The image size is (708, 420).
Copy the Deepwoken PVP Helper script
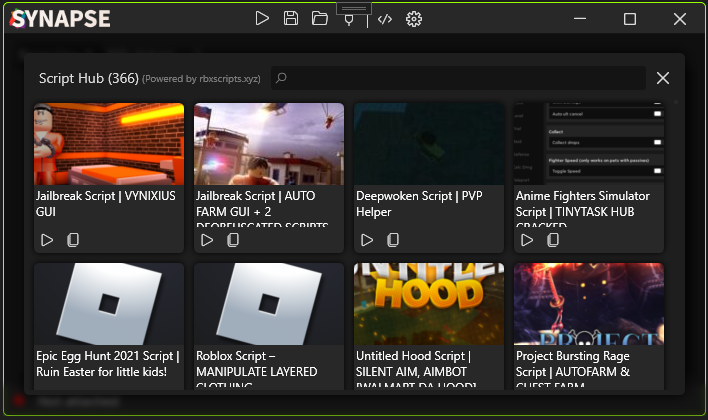[393, 240]
